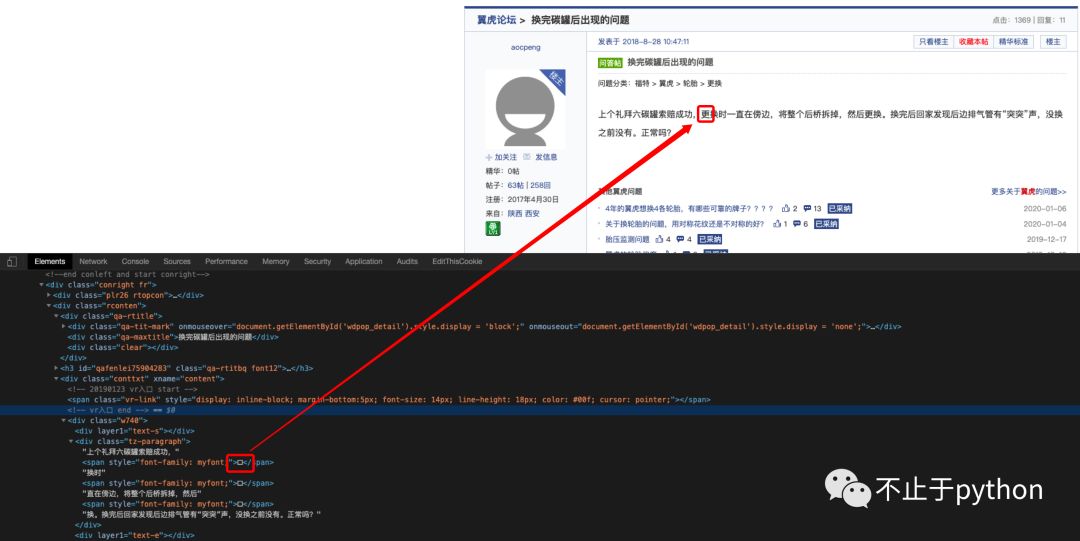Viewport: 1080px width, 541px height.
Task: Expand the h3 qafenlei75904283 node
Action: (x=57, y=368)
